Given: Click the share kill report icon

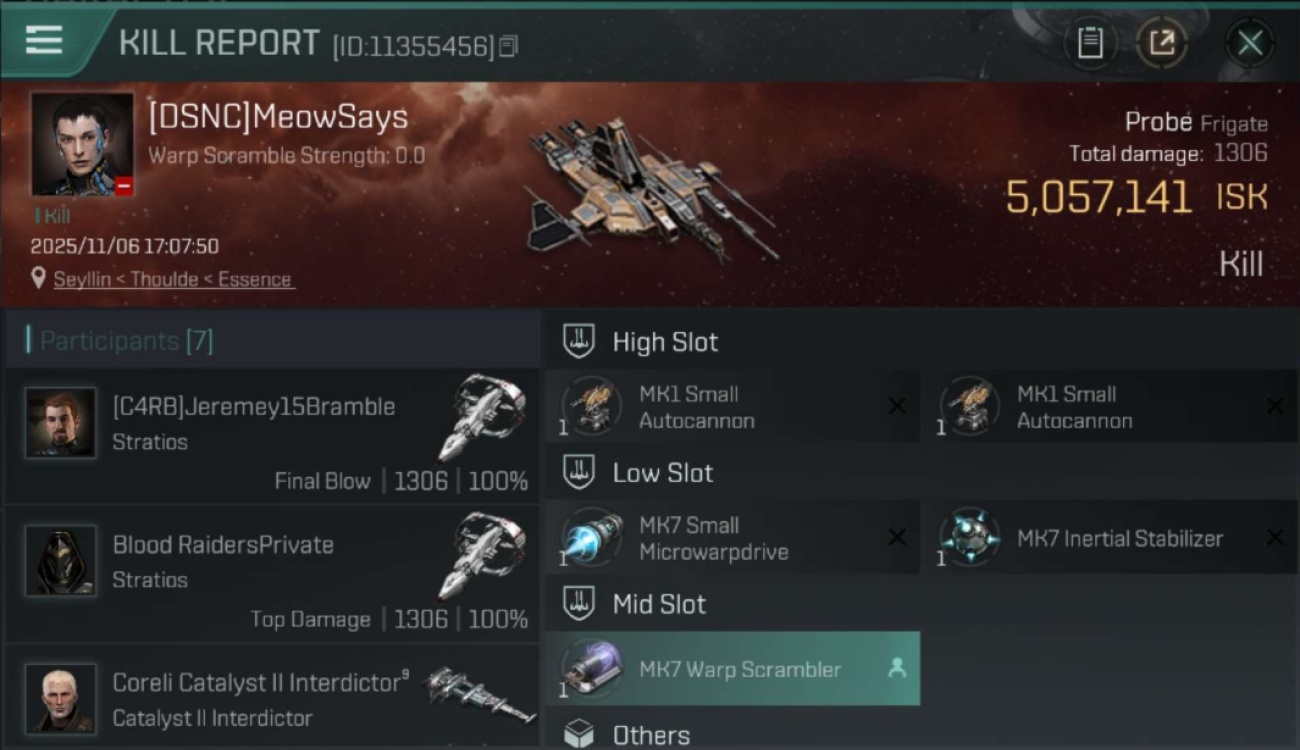Looking at the screenshot, I should 1161,43.
